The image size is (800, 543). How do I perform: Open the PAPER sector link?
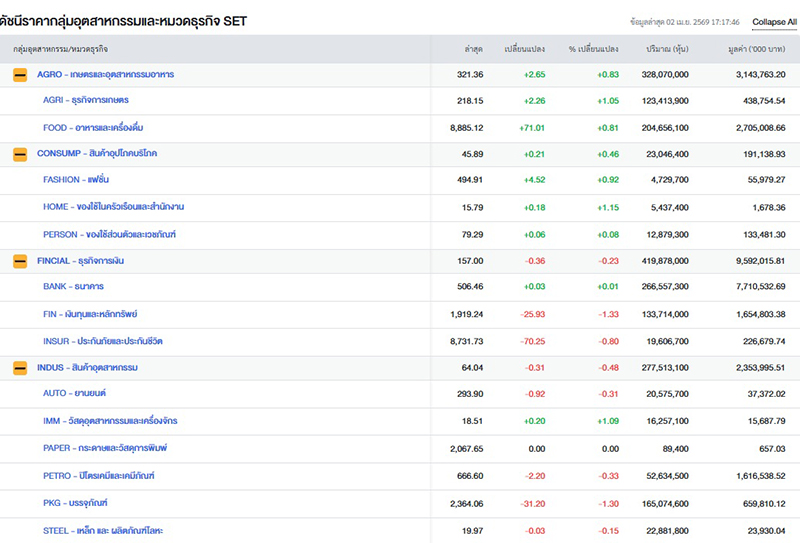click(105, 448)
